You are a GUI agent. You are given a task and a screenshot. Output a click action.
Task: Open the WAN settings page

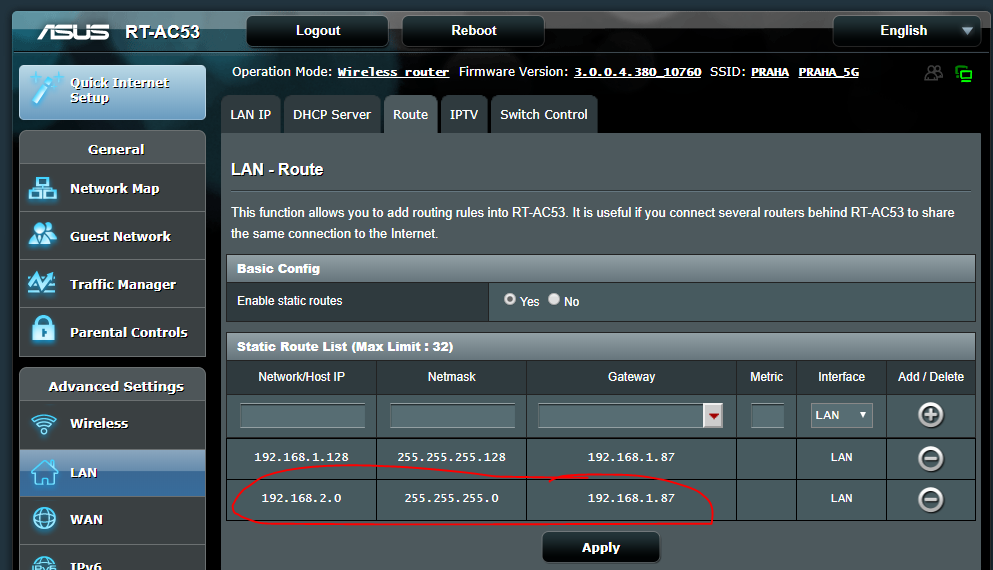pos(112,520)
